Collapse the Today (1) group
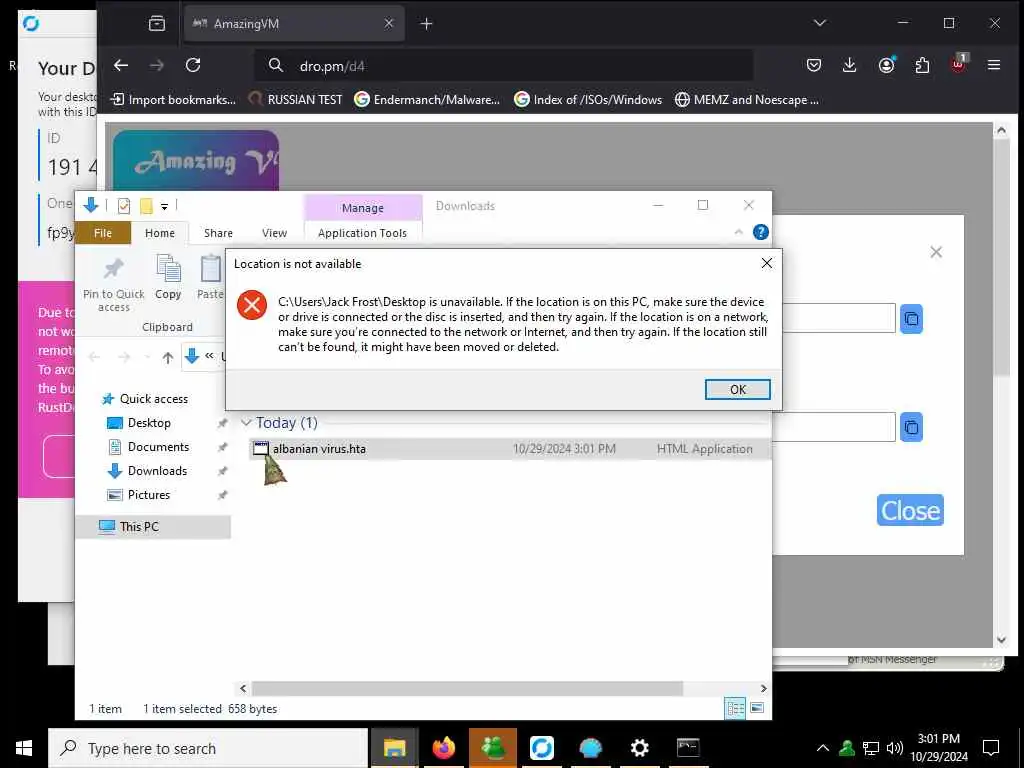 tap(246, 423)
